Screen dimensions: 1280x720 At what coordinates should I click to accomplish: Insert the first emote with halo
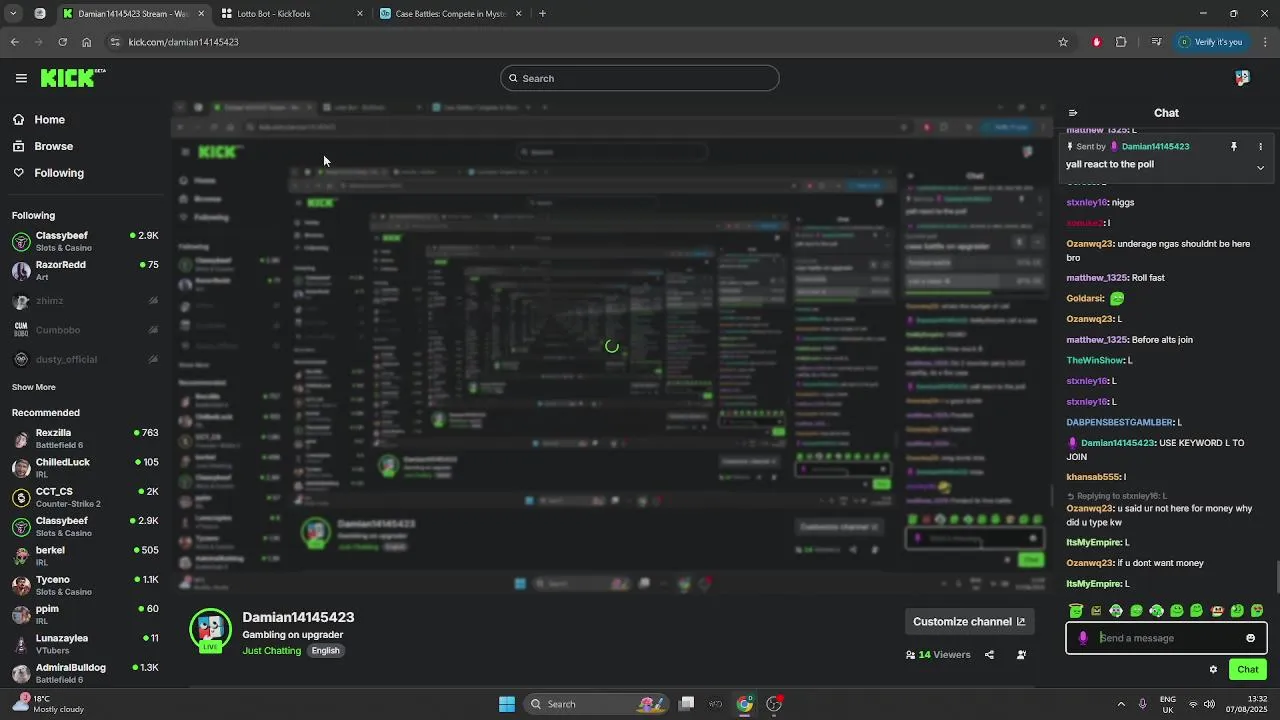click(x=1076, y=611)
